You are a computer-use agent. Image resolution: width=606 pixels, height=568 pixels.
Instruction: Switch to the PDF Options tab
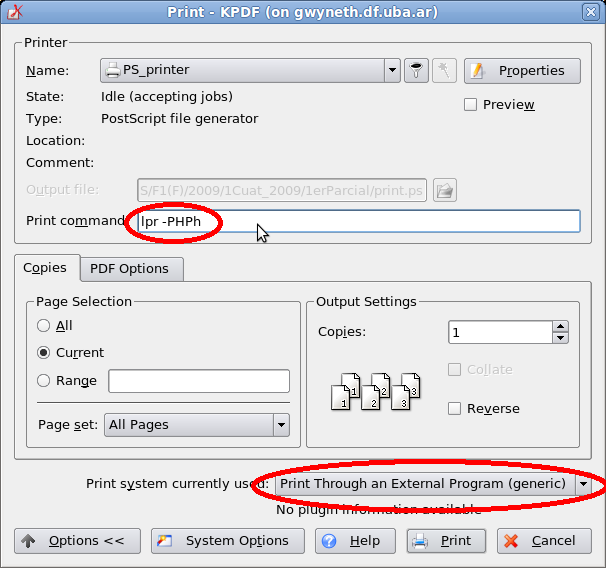coord(132,269)
